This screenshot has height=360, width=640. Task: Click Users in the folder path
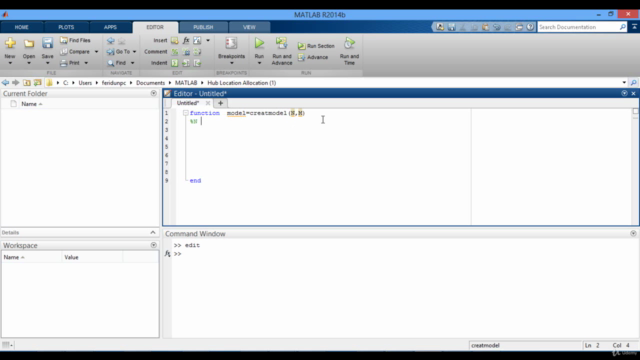tap(85, 83)
